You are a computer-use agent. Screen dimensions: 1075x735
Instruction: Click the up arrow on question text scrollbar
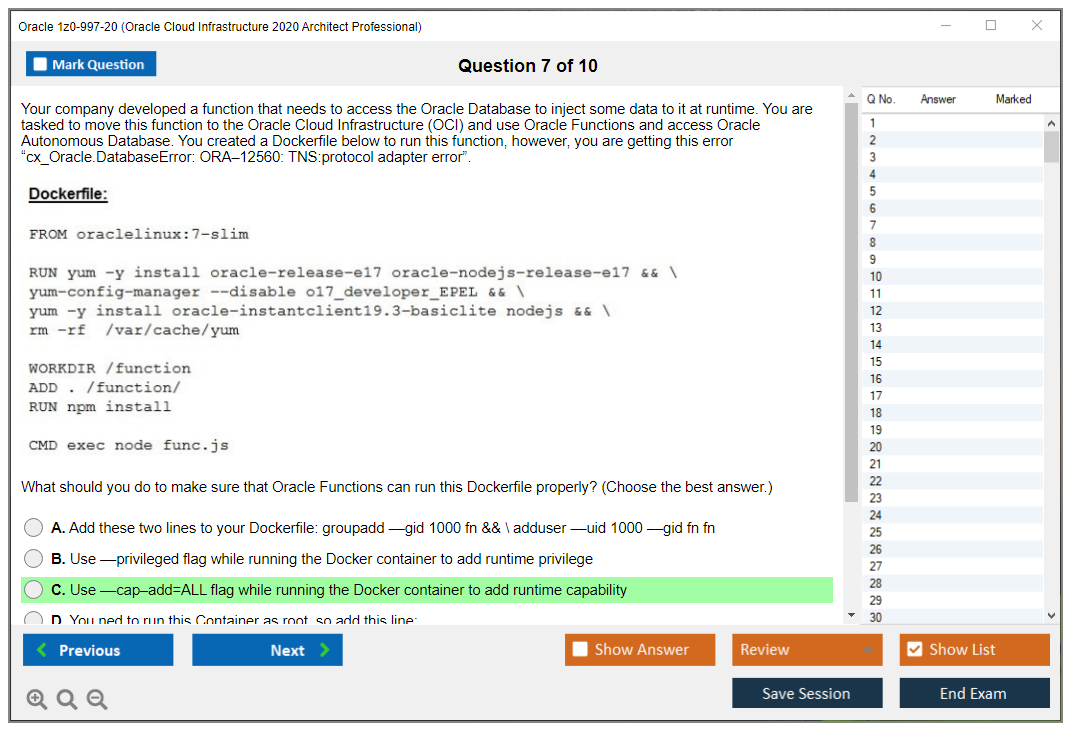851,95
